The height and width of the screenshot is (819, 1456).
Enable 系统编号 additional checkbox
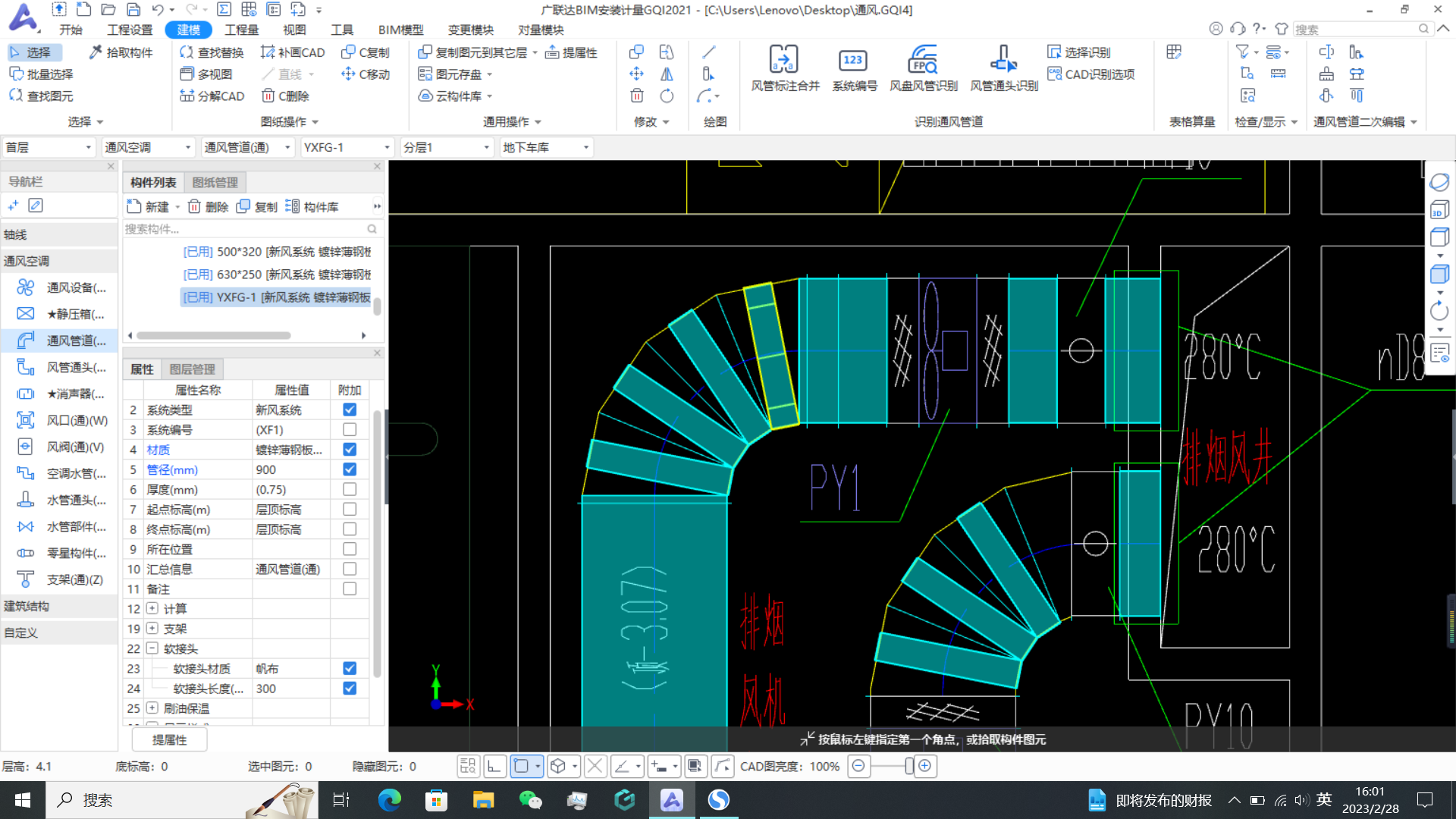coord(350,429)
